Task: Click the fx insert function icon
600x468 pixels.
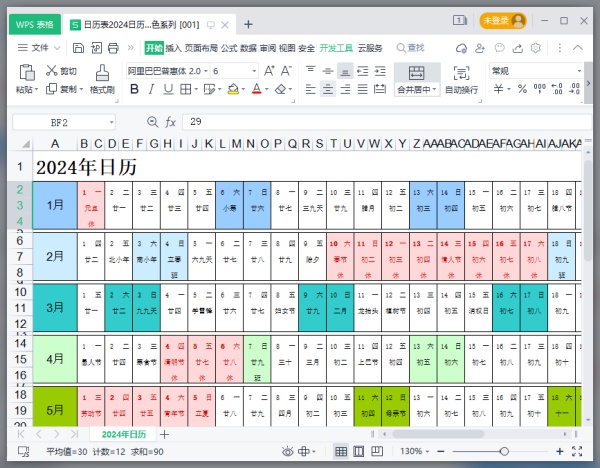Action: point(170,122)
